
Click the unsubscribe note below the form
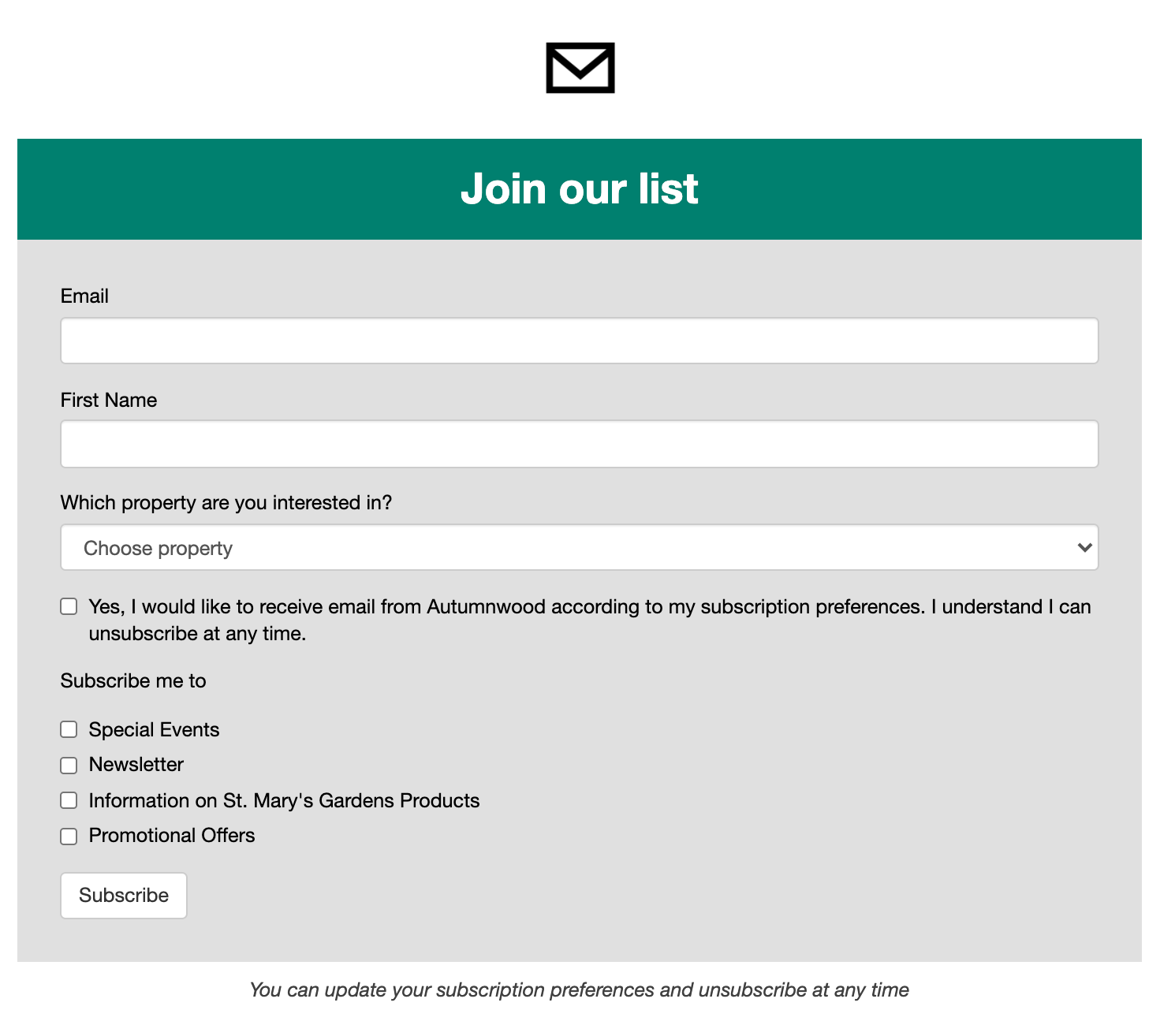[580, 990]
